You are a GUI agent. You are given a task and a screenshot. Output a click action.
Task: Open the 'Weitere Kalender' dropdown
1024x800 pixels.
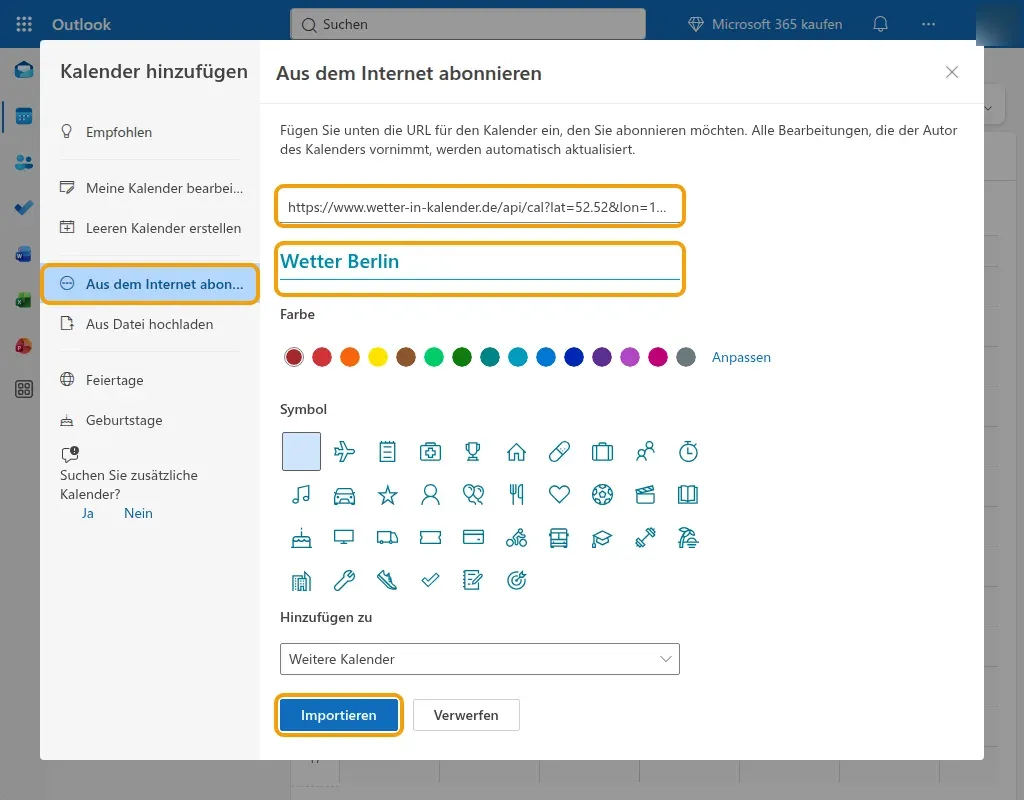(x=479, y=659)
